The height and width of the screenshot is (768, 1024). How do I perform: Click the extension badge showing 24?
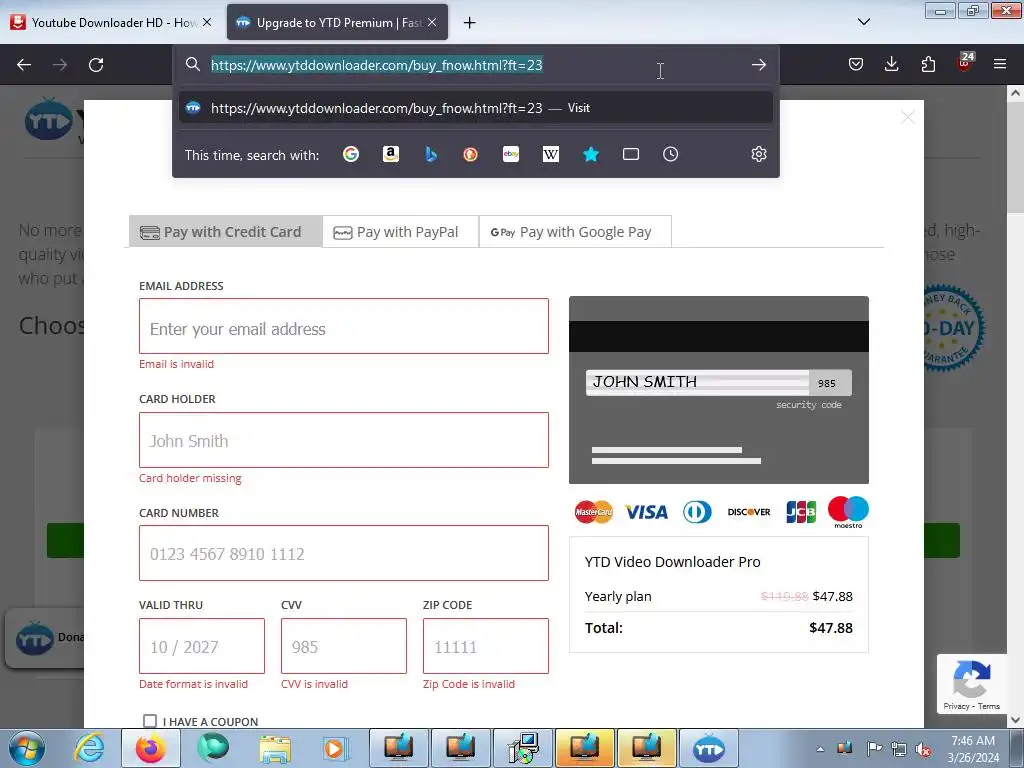coord(965,61)
